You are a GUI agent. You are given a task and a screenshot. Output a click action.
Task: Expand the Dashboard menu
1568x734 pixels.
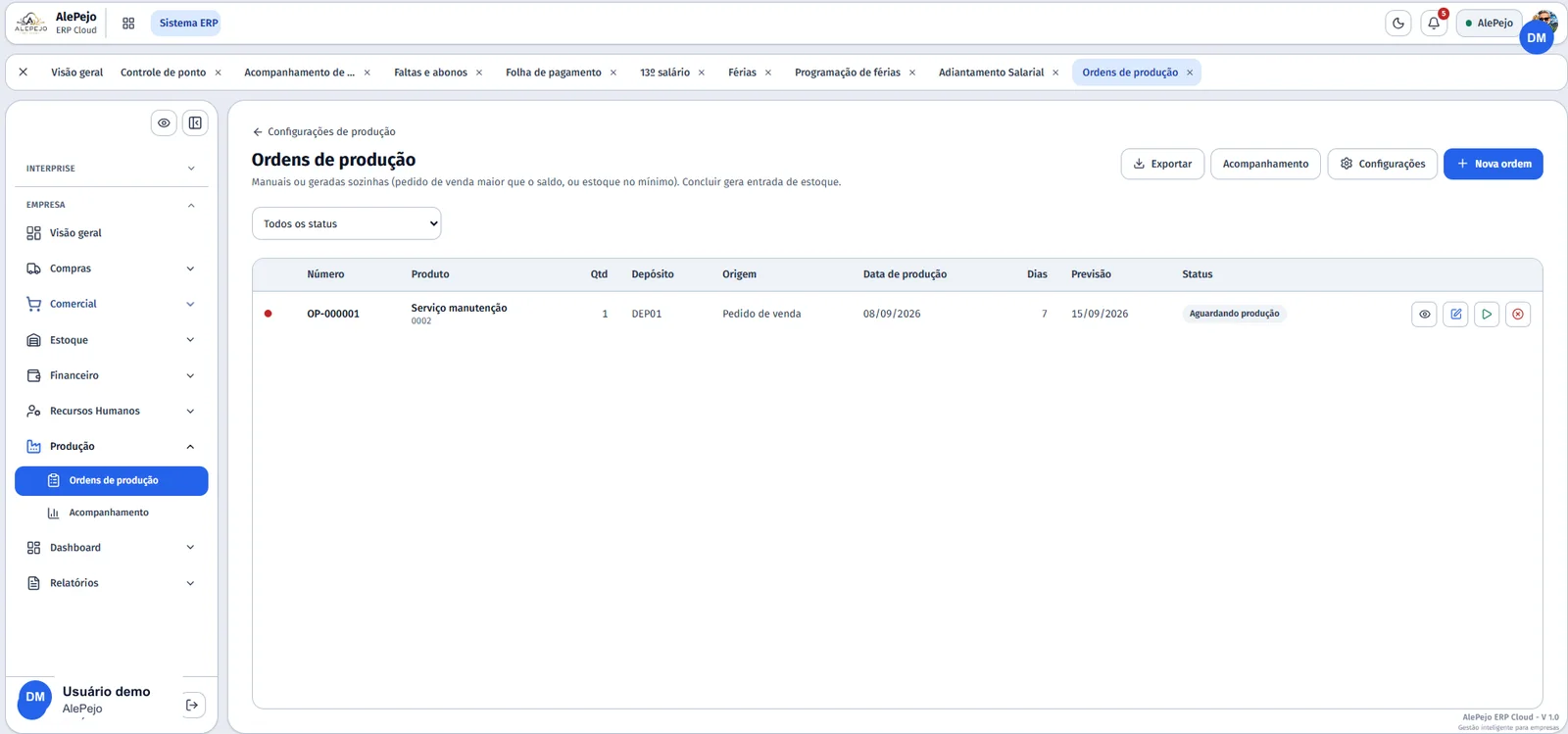112,548
